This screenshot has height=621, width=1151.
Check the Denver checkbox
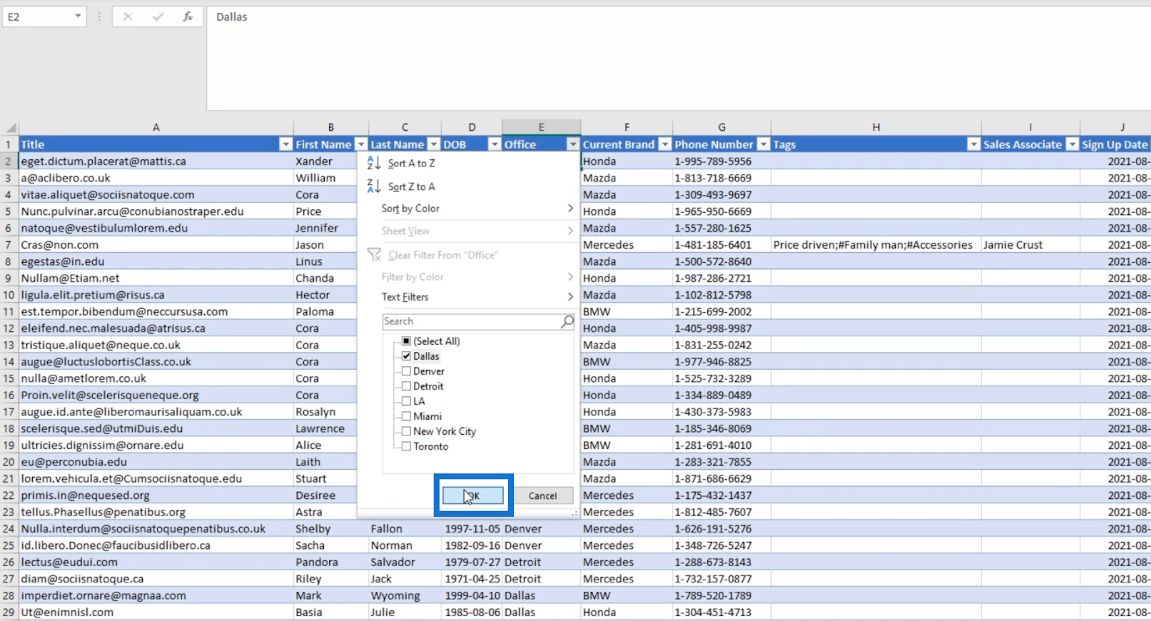(x=406, y=371)
